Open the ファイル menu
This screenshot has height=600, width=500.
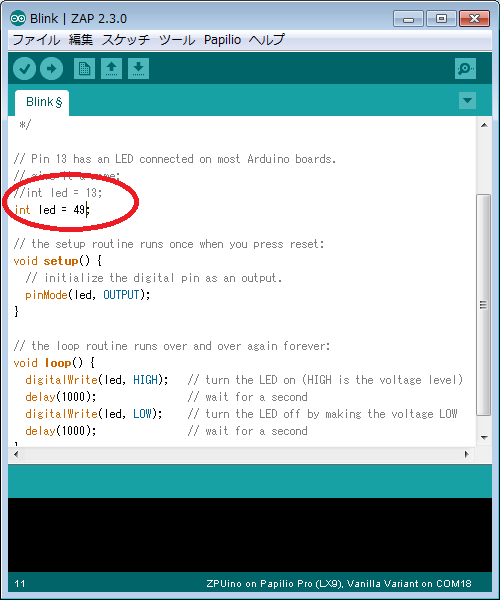(x=36, y=39)
